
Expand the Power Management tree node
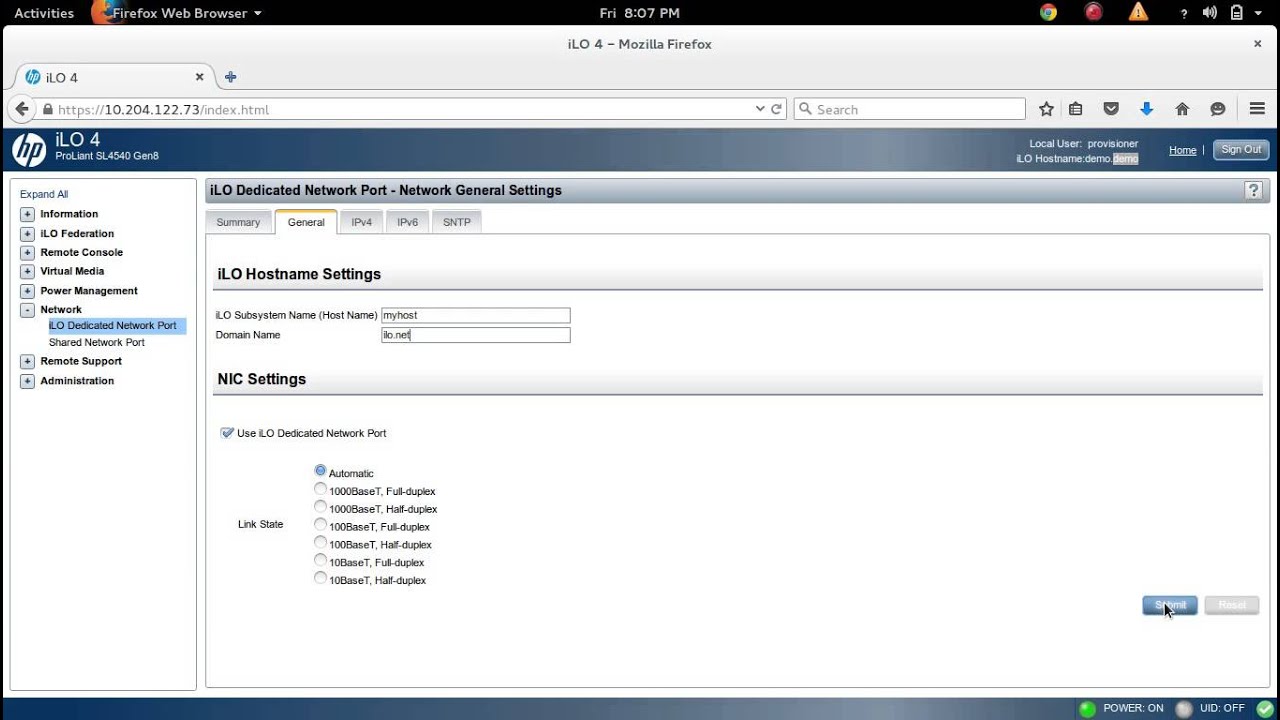click(x=27, y=291)
